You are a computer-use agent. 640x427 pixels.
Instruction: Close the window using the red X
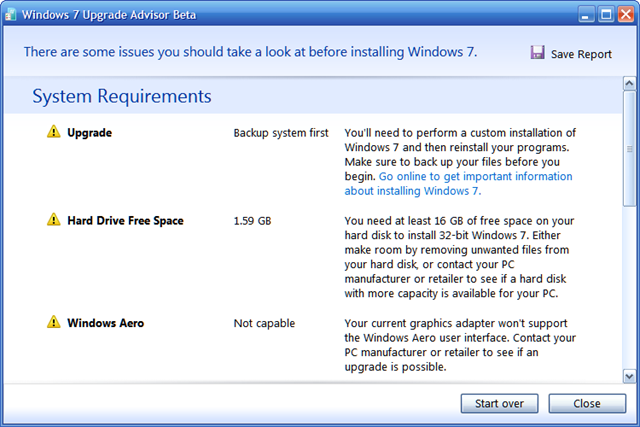(x=626, y=15)
